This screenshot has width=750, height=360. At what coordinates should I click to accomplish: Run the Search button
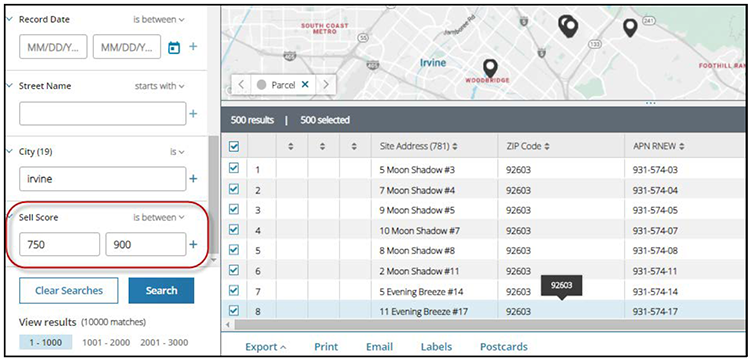coord(161,291)
